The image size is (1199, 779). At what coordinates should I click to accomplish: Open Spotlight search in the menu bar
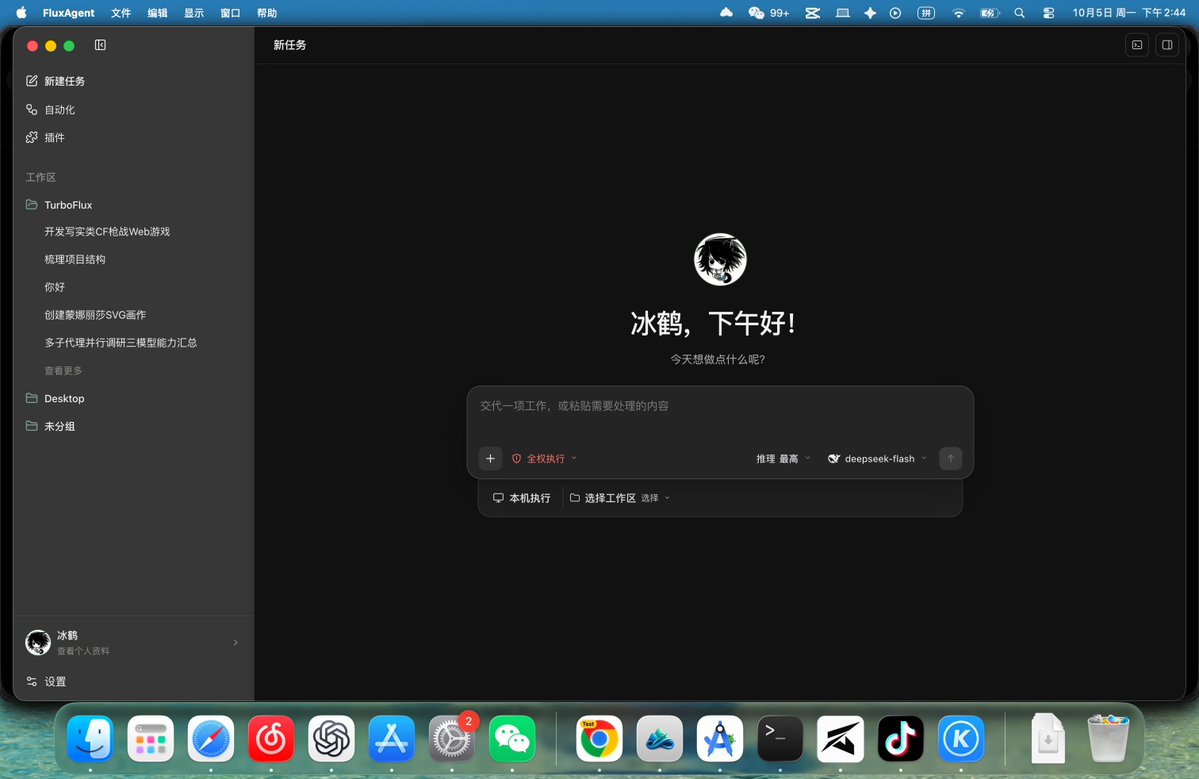coord(1019,13)
